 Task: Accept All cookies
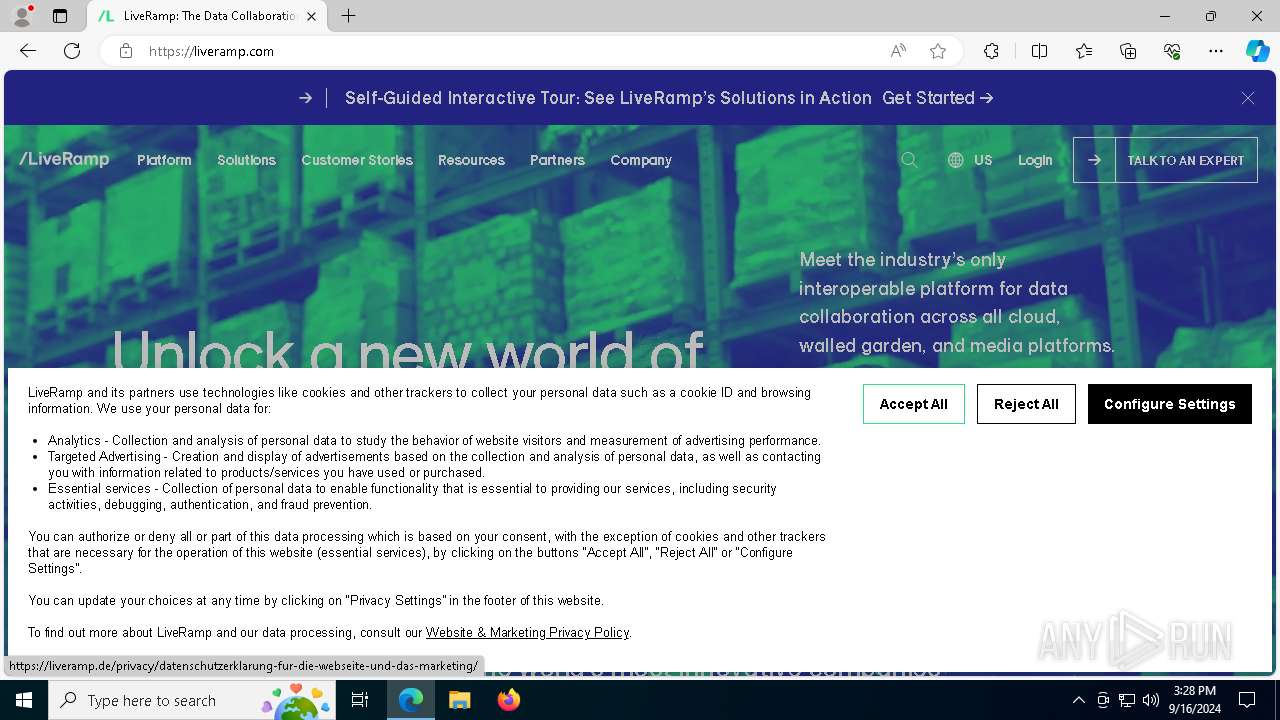tap(913, 404)
